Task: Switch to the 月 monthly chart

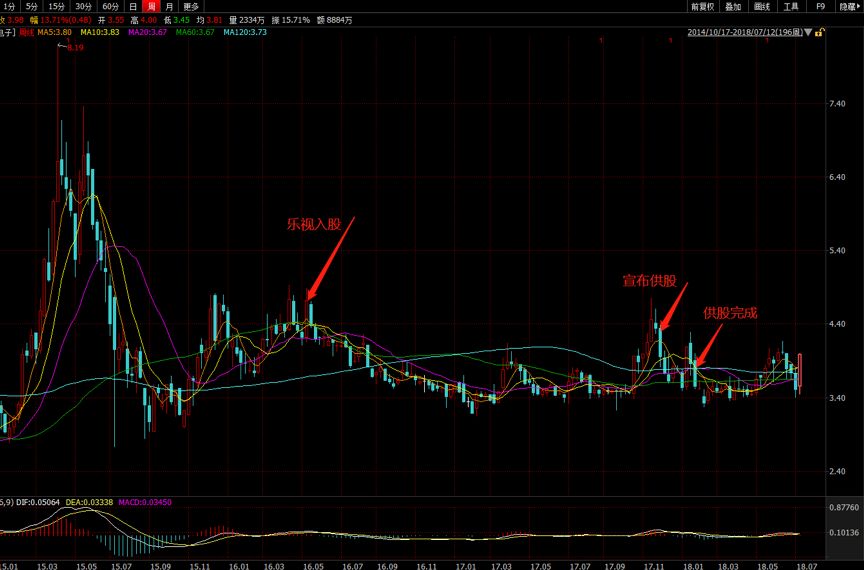Action: pos(169,7)
